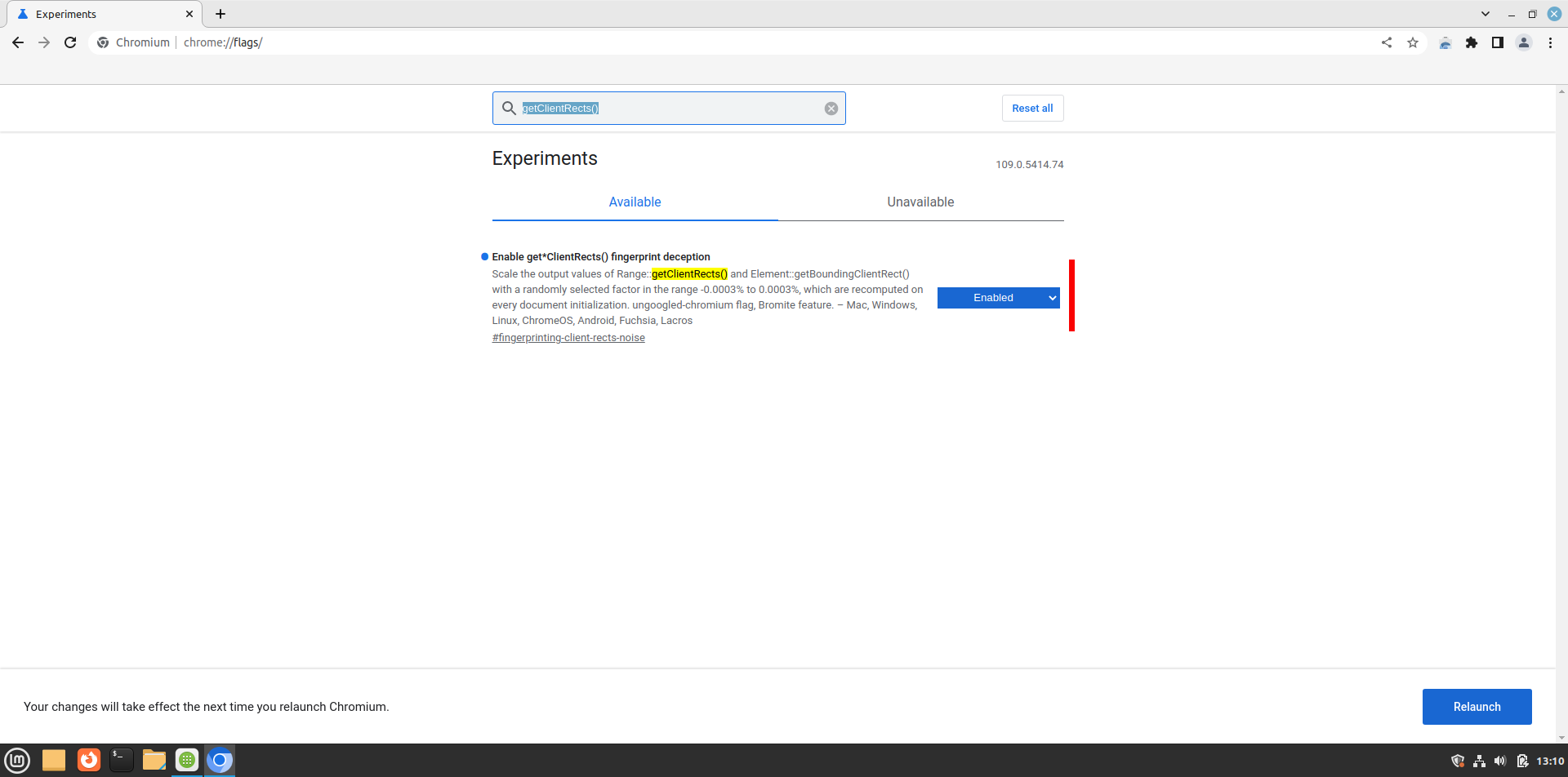Toggle the browser side panel
The image size is (1568, 777).
(x=1498, y=42)
